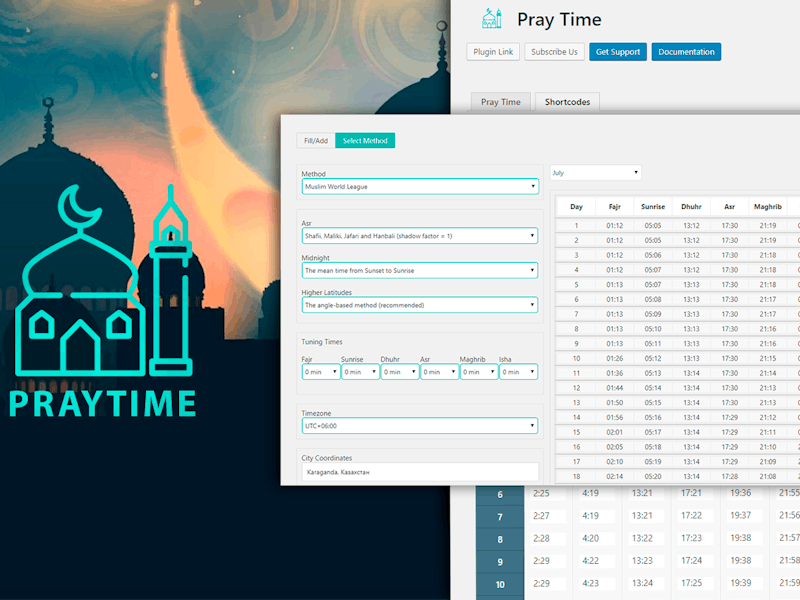Click the Fajr column header
800x600 pixels.
point(614,207)
